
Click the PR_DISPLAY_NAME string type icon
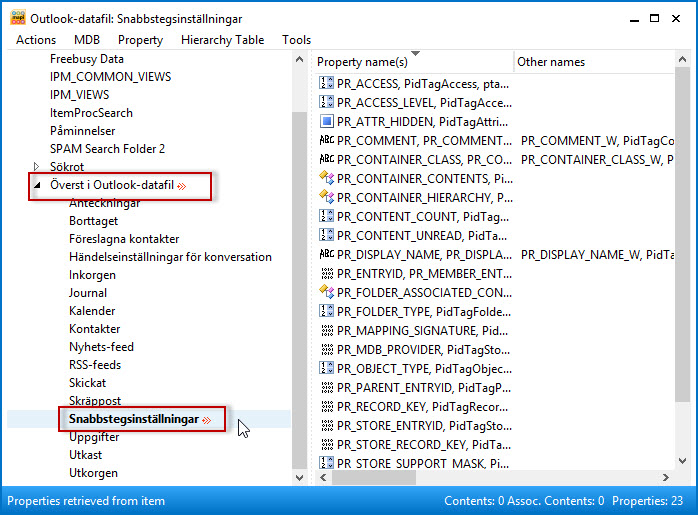pos(326,254)
